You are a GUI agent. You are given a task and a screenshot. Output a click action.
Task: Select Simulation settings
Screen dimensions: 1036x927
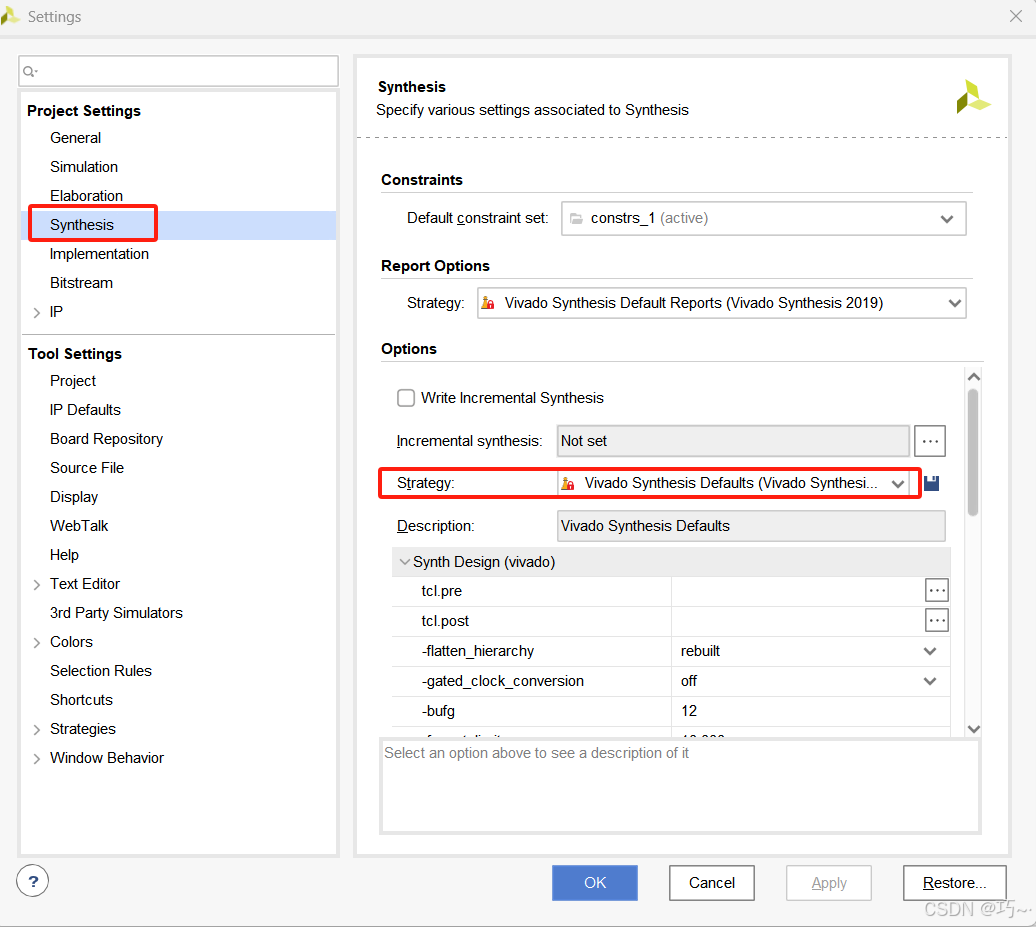(x=84, y=167)
